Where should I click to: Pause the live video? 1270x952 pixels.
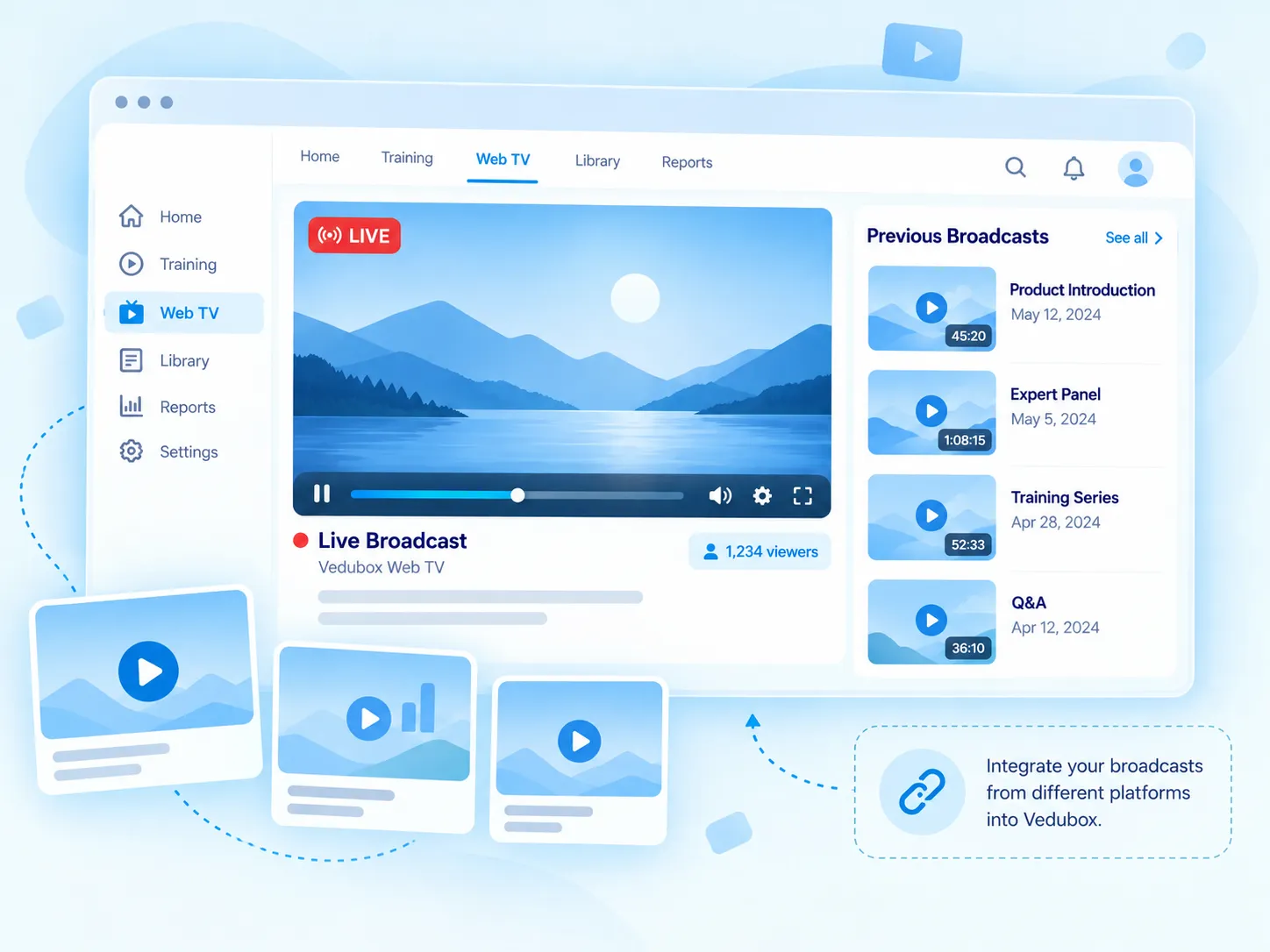click(x=322, y=494)
